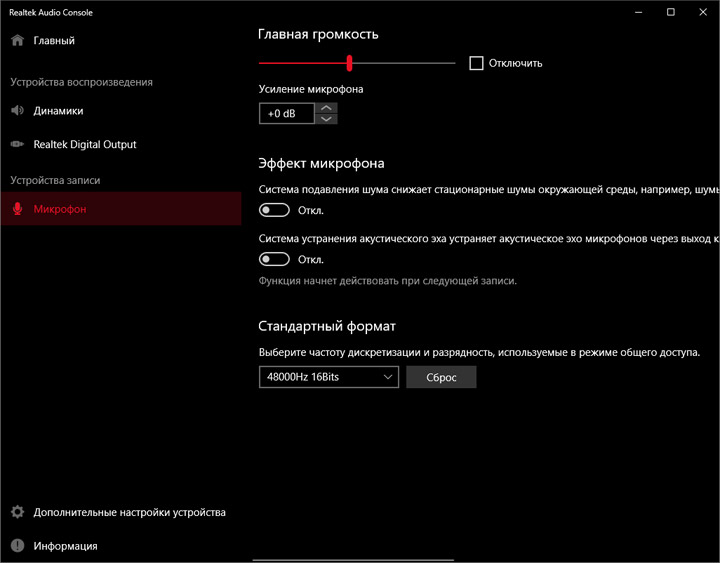Image resolution: width=720 pixels, height=563 pixels.
Task: Decrease microphone boost with down arrow
Action: (326, 119)
